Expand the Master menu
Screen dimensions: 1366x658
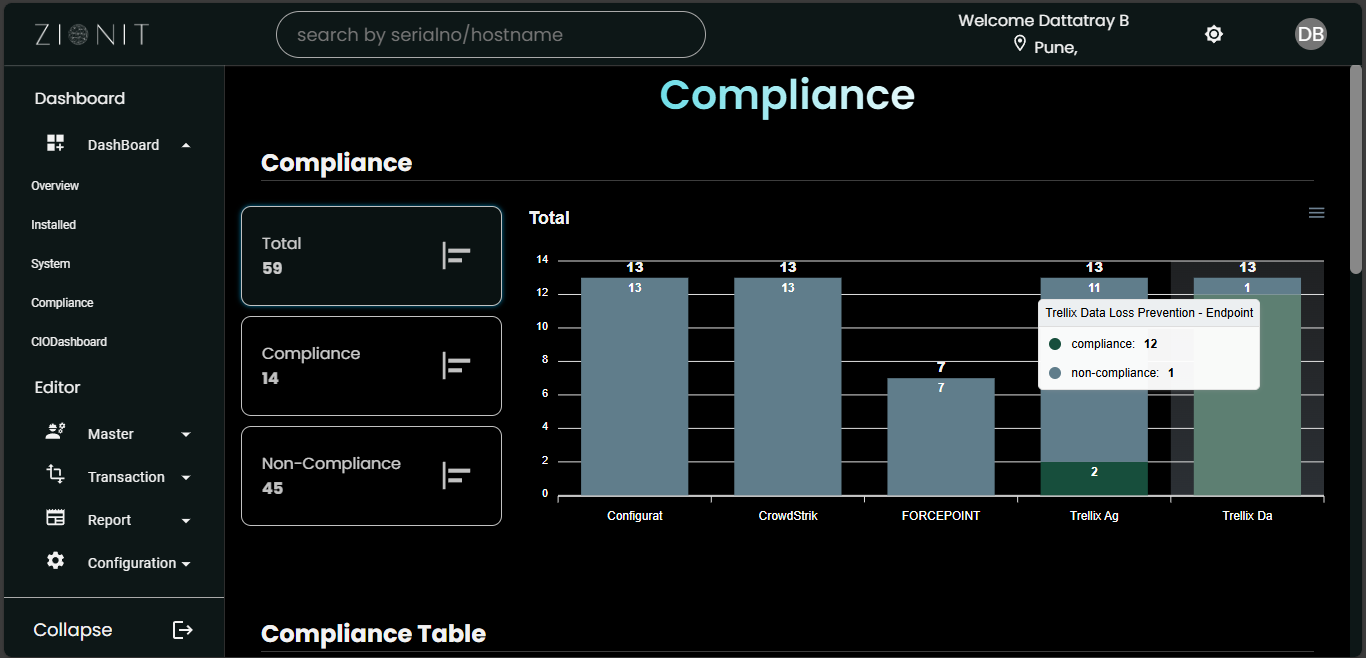[x=185, y=433]
